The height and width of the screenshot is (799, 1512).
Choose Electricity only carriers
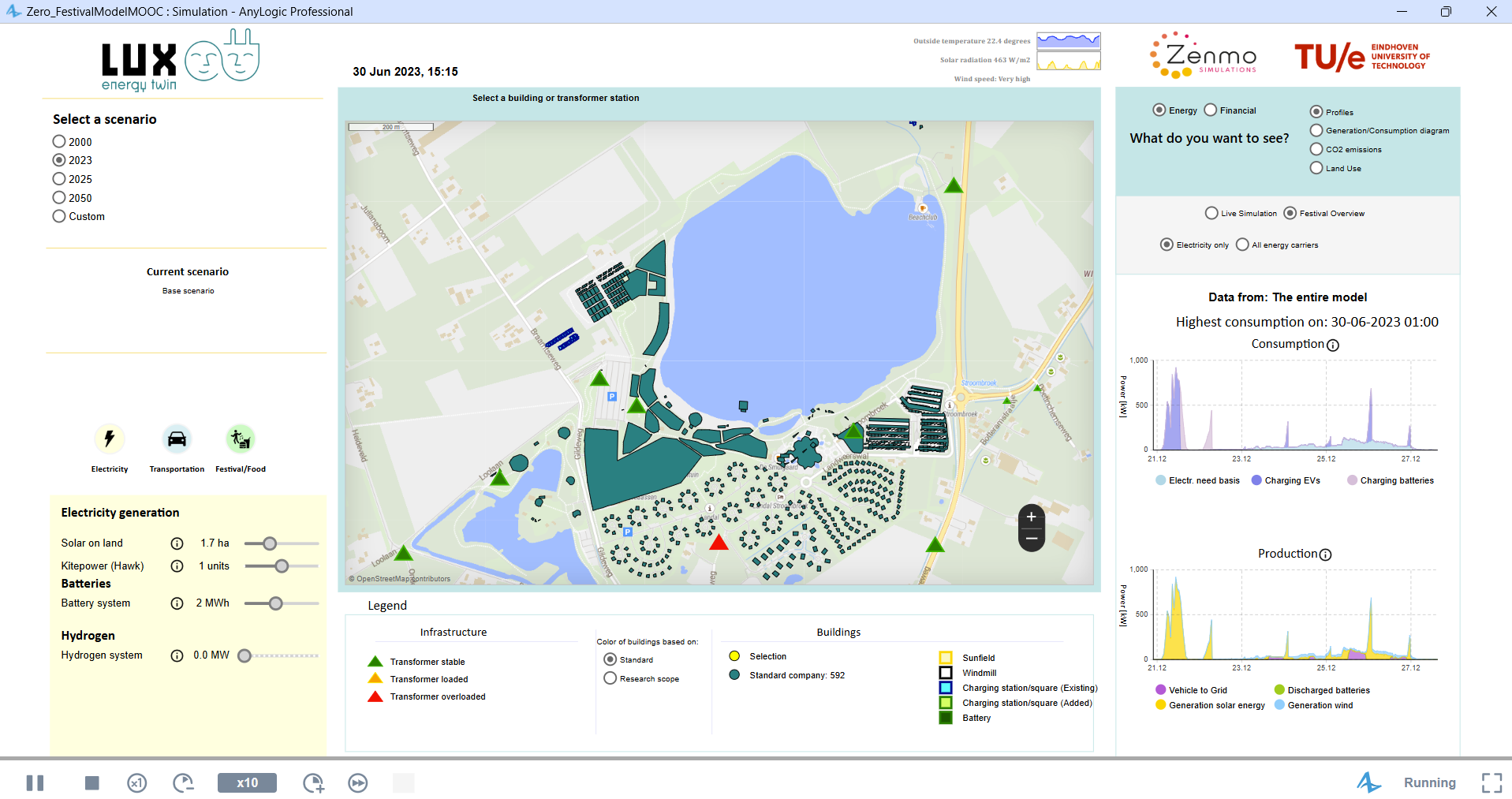click(1167, 245)
